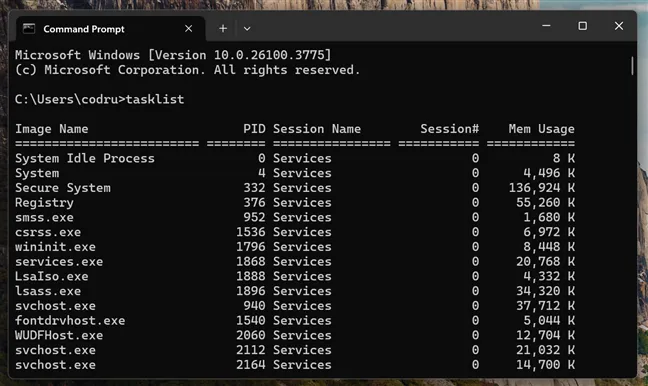
Task: Open the new-tab profile dropdown chevron
Action: [x=247, y=29]
